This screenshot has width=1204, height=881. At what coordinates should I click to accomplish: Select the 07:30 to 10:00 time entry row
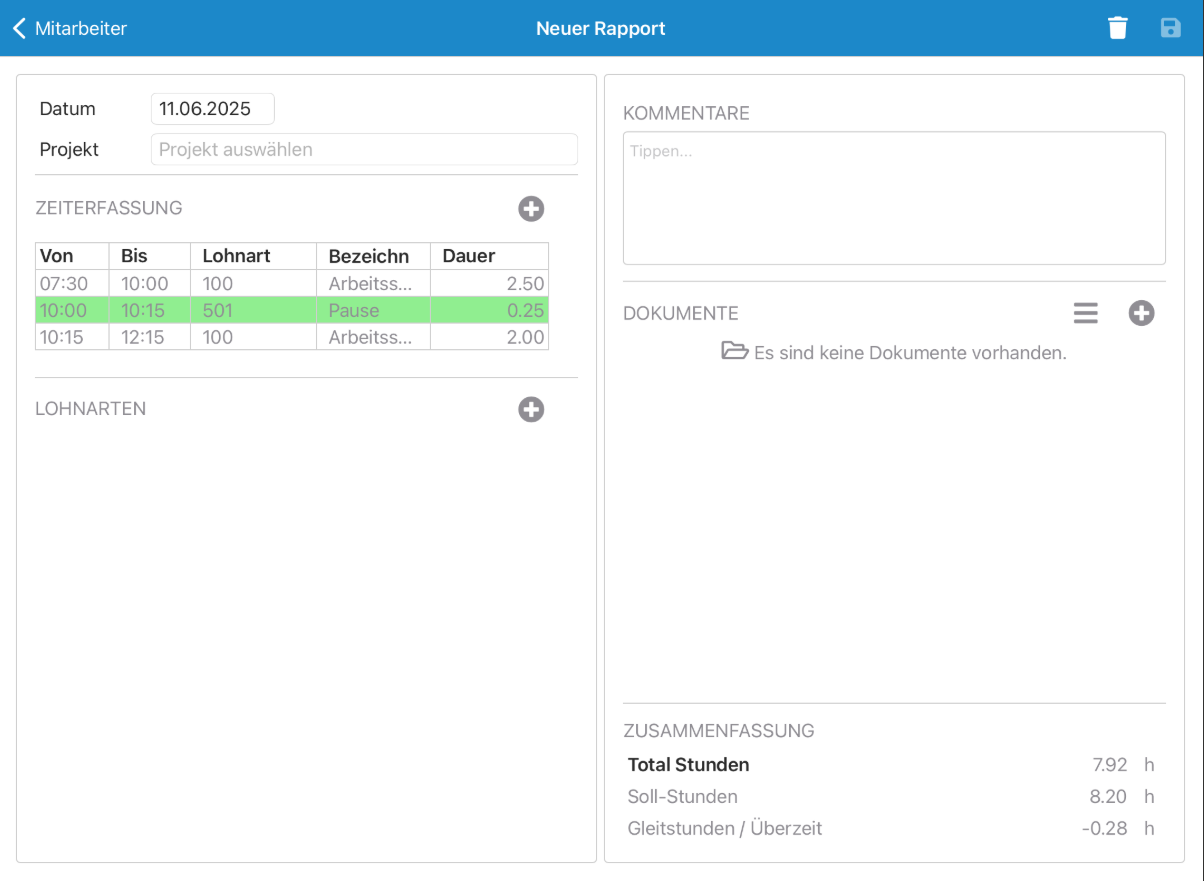click(291, 284)
